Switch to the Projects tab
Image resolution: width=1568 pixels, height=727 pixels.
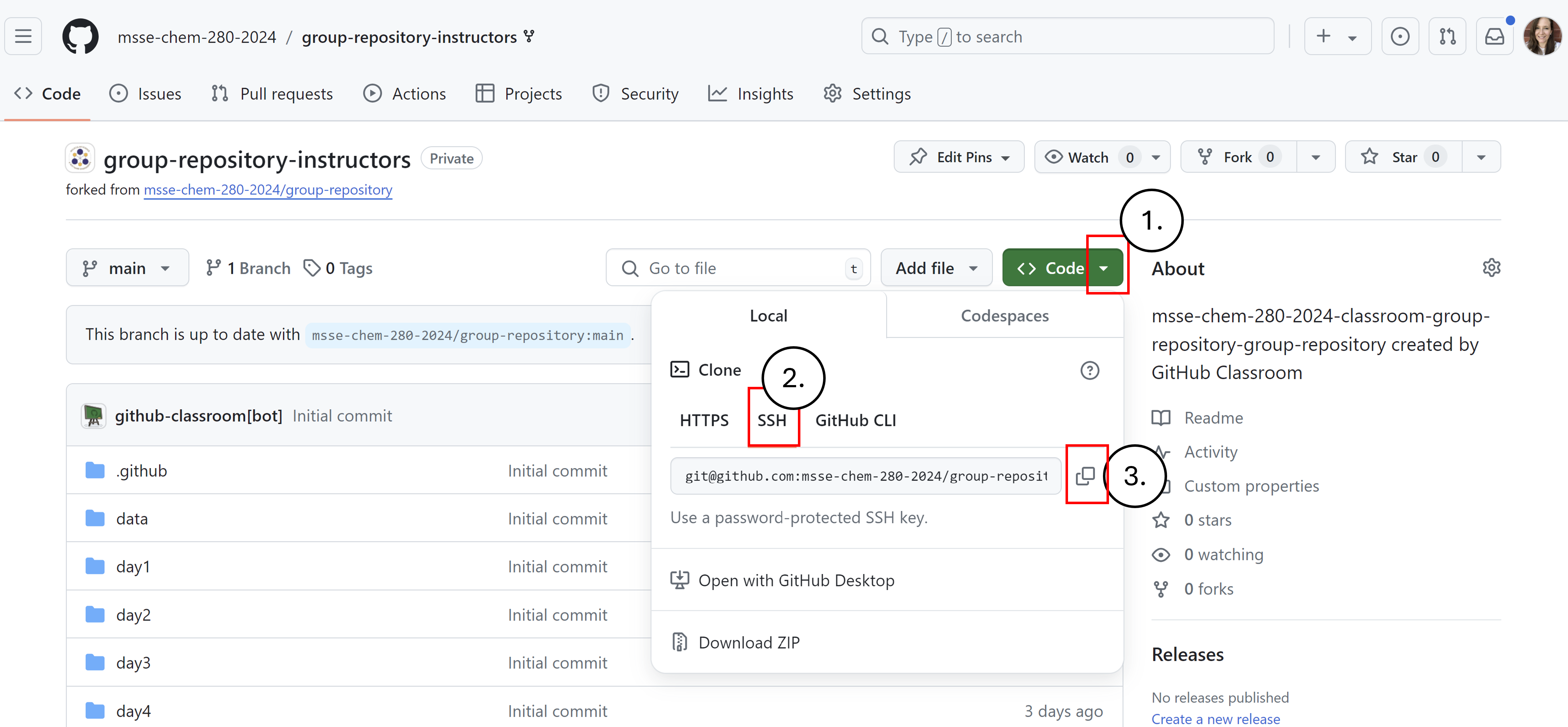[x=519, y=94]
